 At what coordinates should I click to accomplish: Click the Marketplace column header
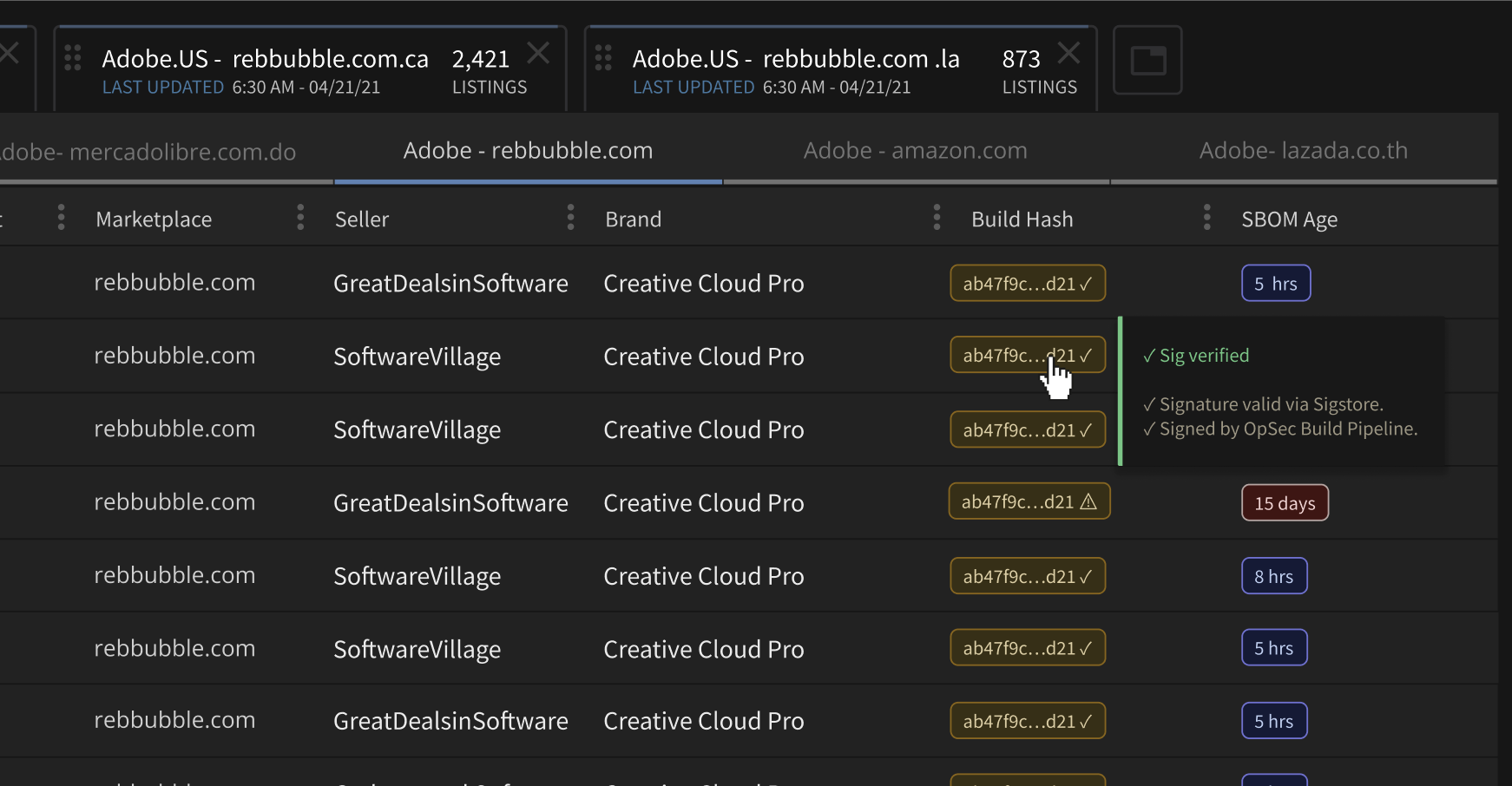tap(154, 219)
